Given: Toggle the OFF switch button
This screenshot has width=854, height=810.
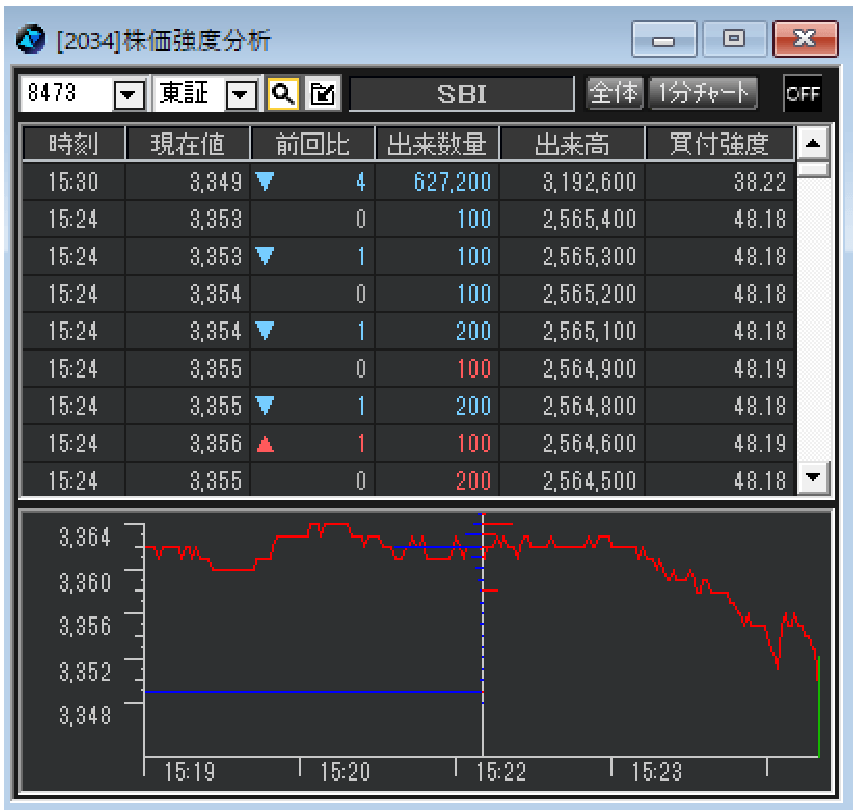Looking at the screenshot, I should click(802, 94).
